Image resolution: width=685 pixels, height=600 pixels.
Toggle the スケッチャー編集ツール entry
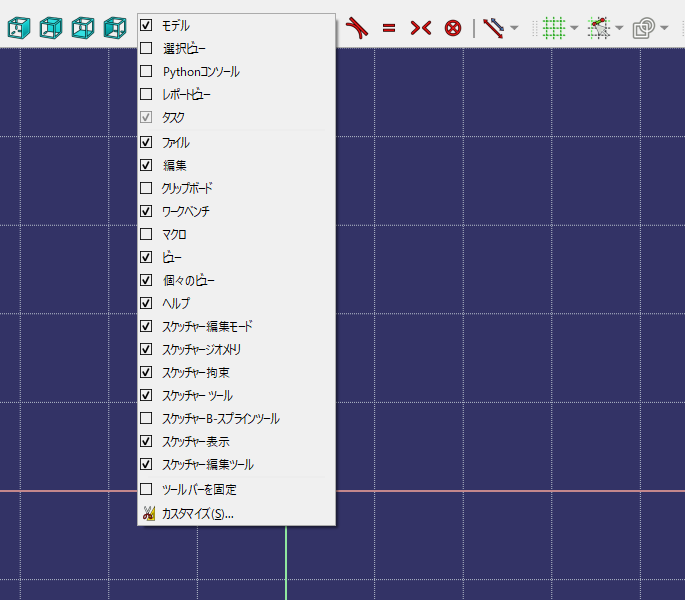pos(236,464)
